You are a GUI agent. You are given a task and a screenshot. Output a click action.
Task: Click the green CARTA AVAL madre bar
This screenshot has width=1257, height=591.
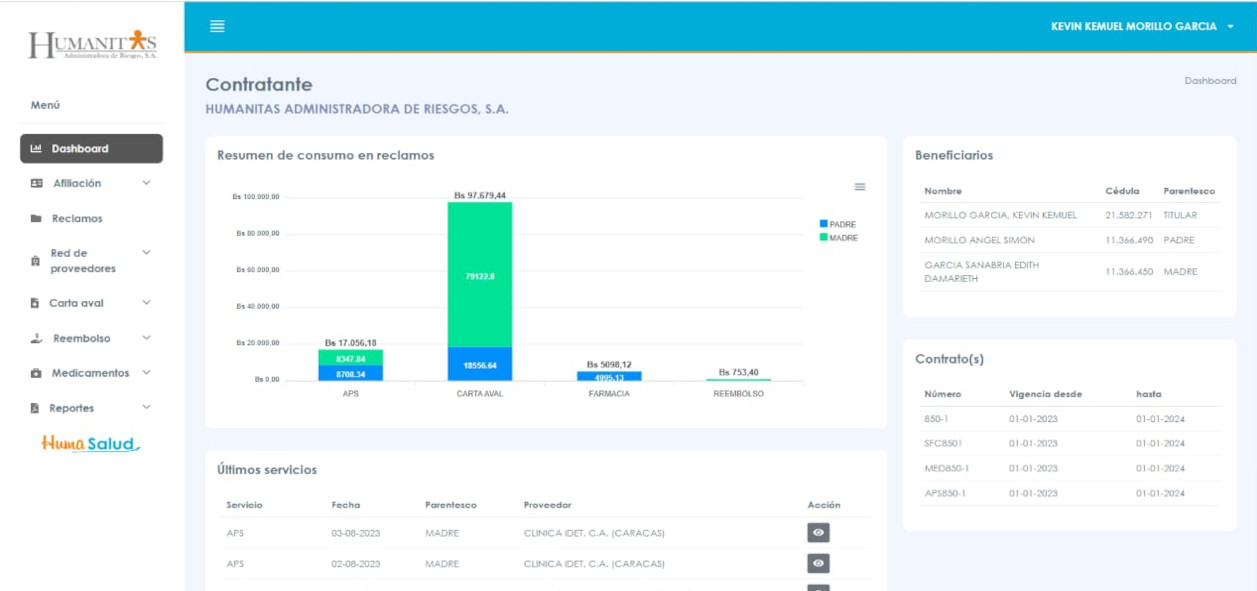click(480, 275)
